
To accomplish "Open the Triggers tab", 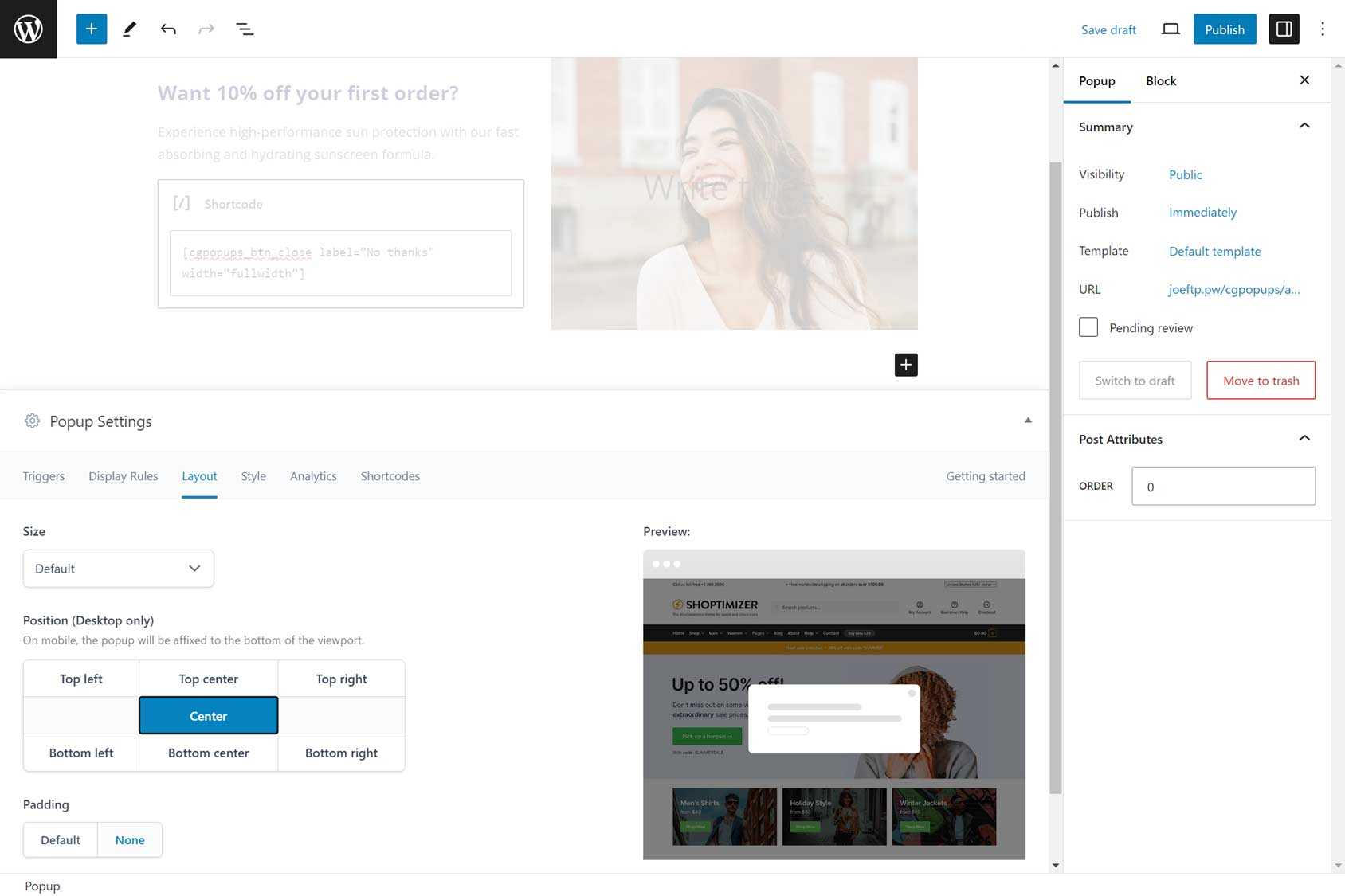I will (x=44, y=475).
